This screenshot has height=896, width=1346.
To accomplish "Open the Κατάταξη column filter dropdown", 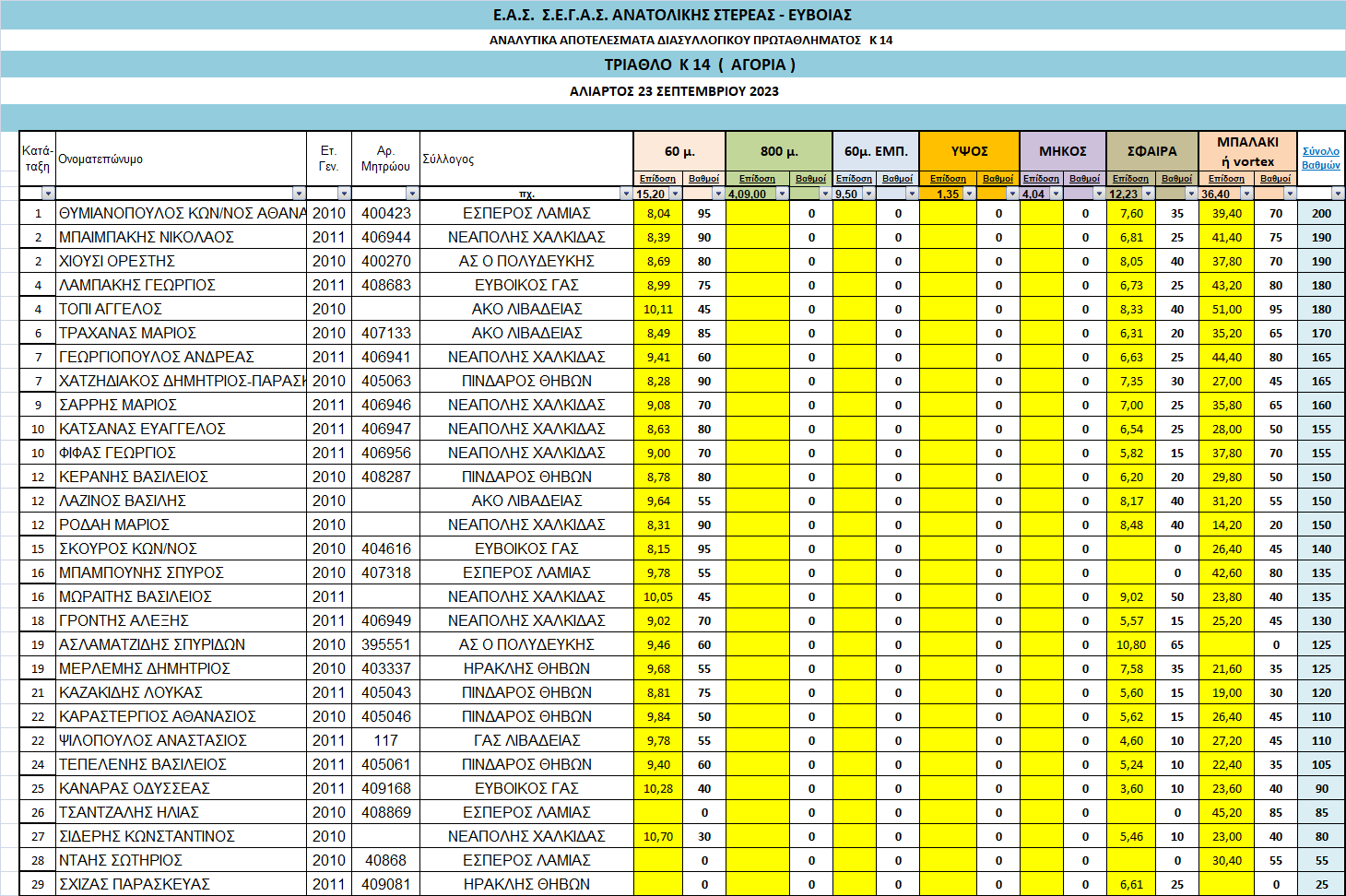I will coord(48,194).
